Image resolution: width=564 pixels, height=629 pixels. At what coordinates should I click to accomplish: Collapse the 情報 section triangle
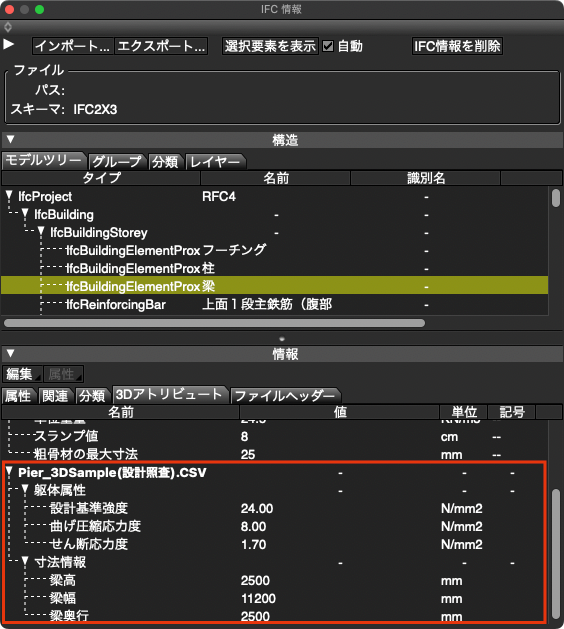(10, 353)
